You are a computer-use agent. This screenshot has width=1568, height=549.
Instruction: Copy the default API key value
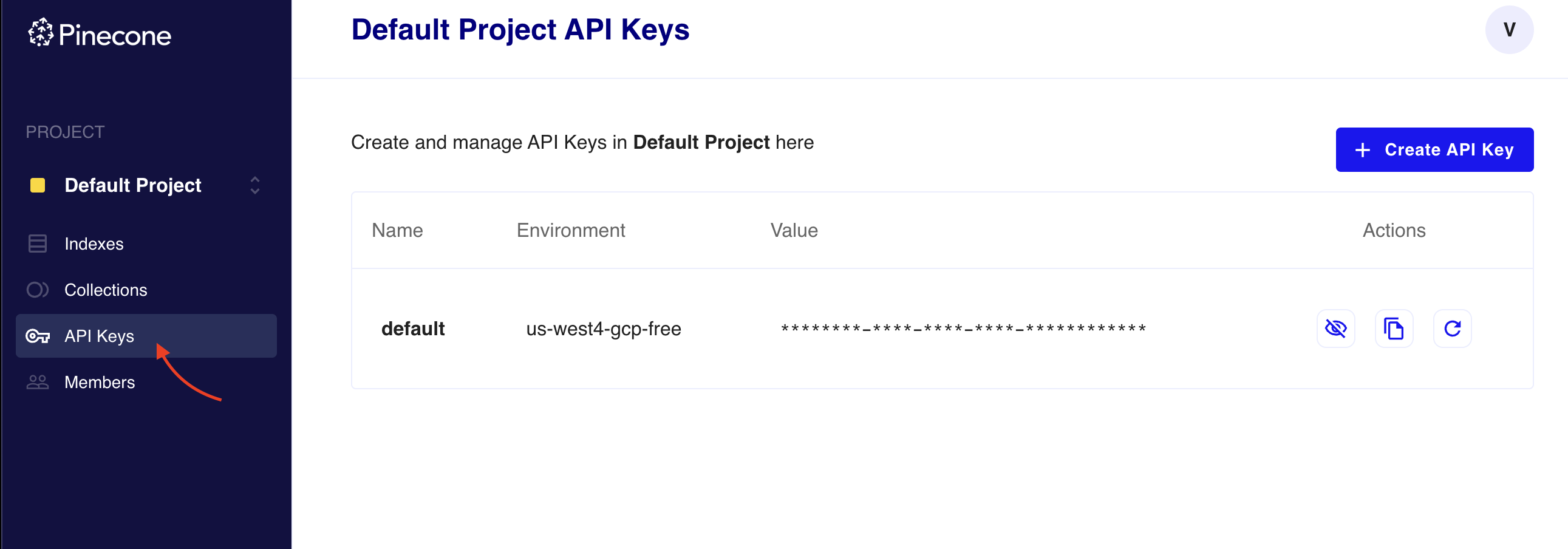[x=1393, y=329]
